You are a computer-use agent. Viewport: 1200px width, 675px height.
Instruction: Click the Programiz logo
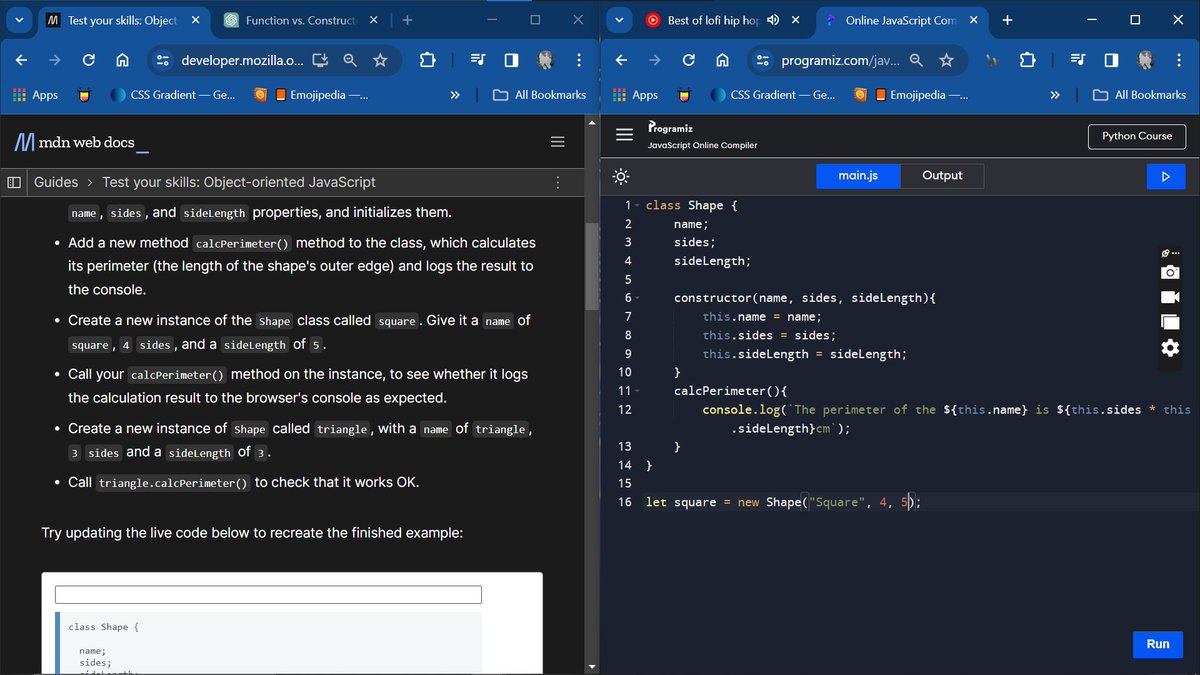pos(671,128)
